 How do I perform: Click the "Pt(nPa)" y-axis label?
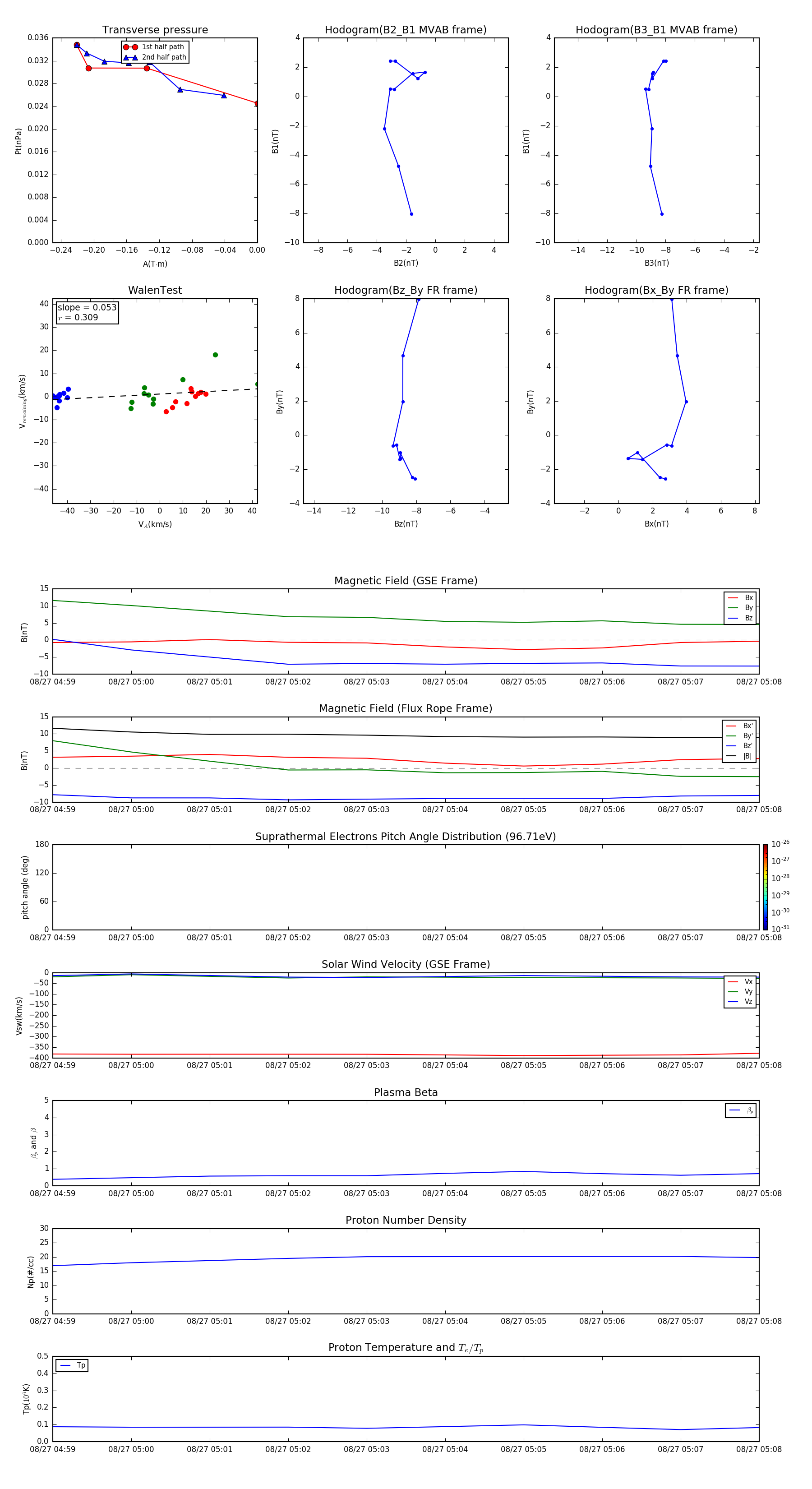point(18,141)
